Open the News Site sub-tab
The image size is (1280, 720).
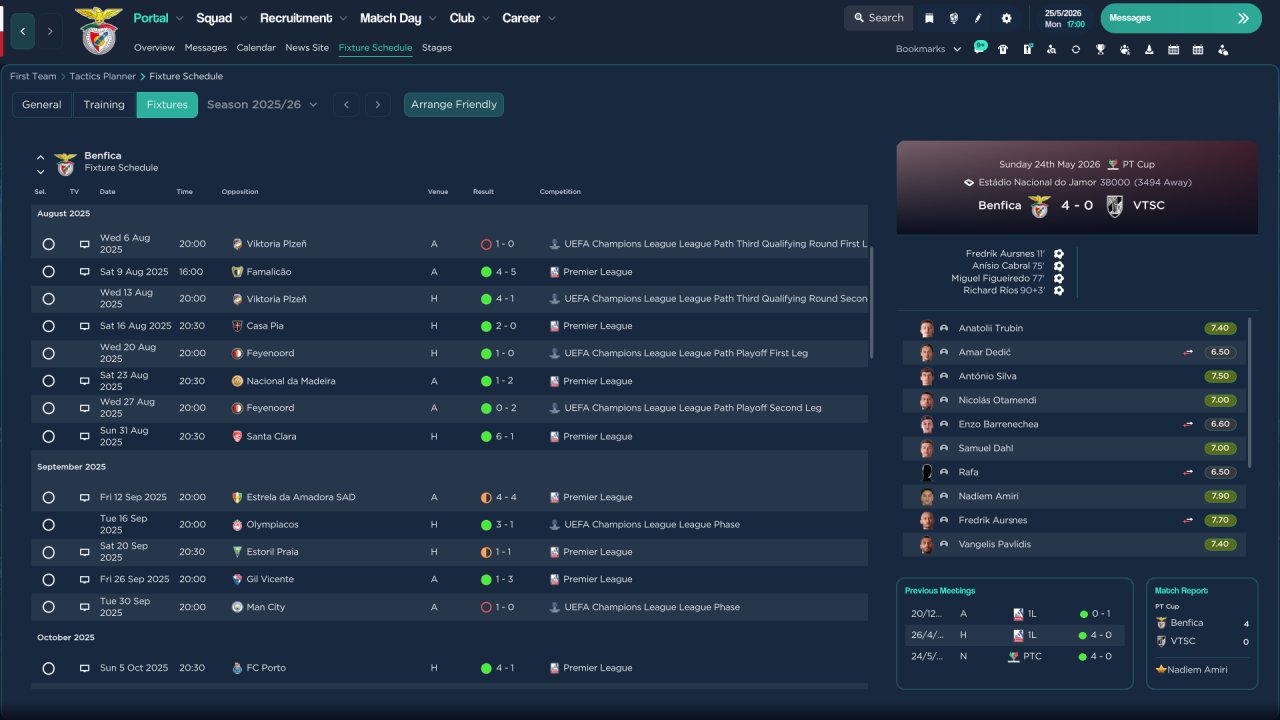coord(307,48)
